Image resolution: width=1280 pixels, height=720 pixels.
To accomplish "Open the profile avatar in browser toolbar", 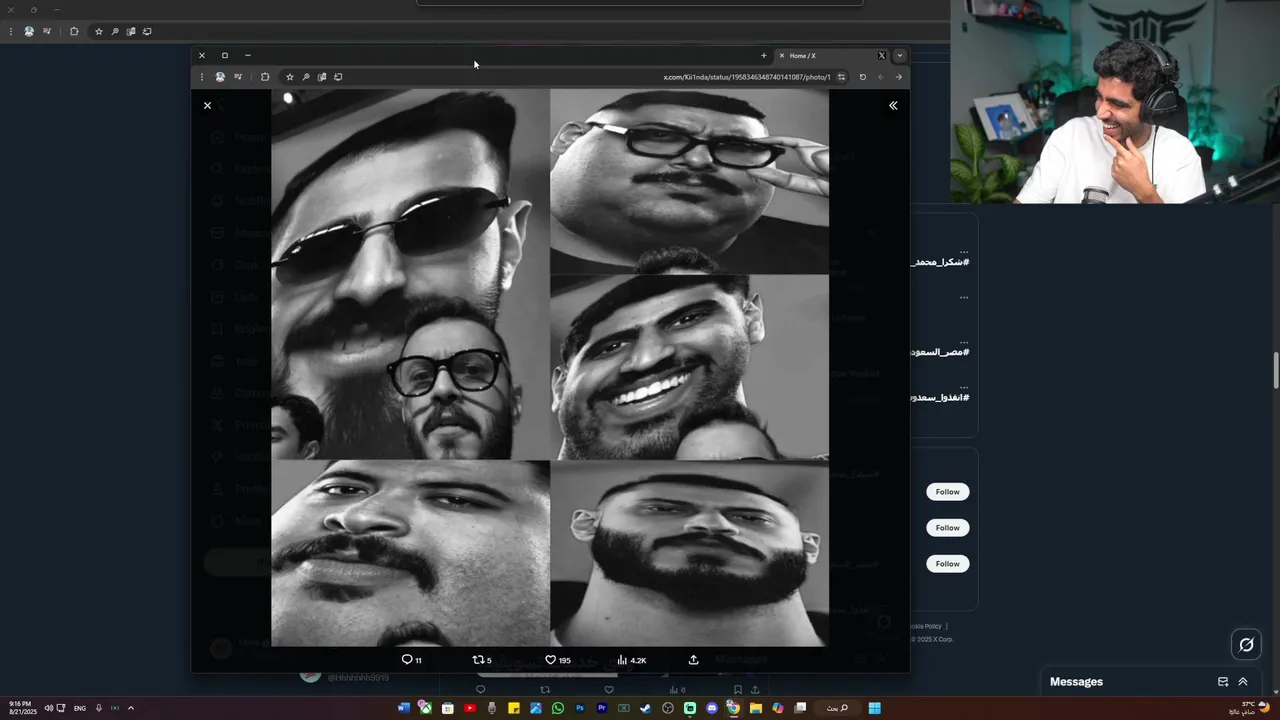I will (x=220, y=77).
